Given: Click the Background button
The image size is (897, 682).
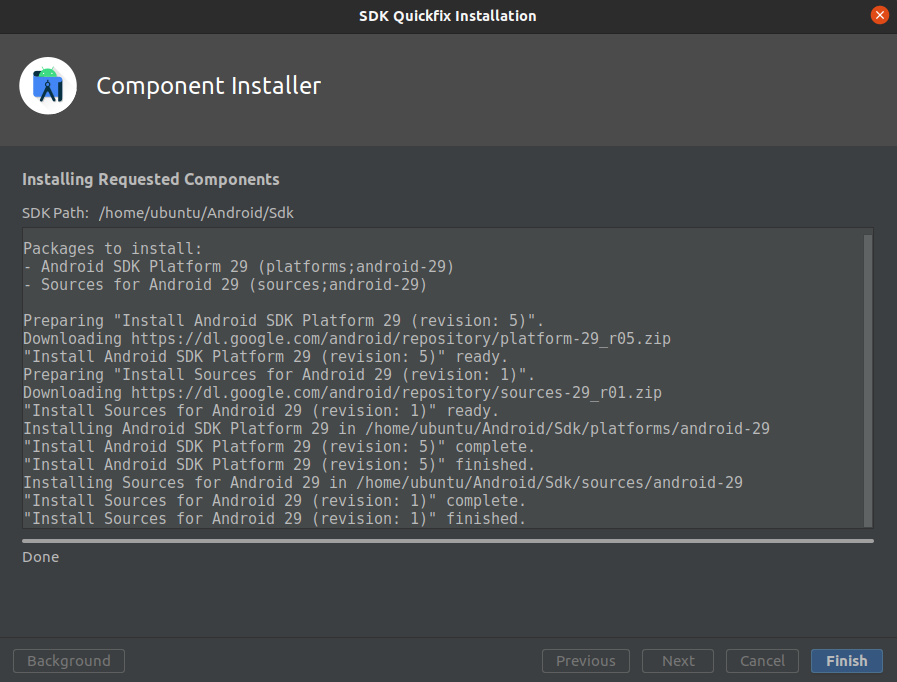Looking at the screenshot, I should [69, 661].
